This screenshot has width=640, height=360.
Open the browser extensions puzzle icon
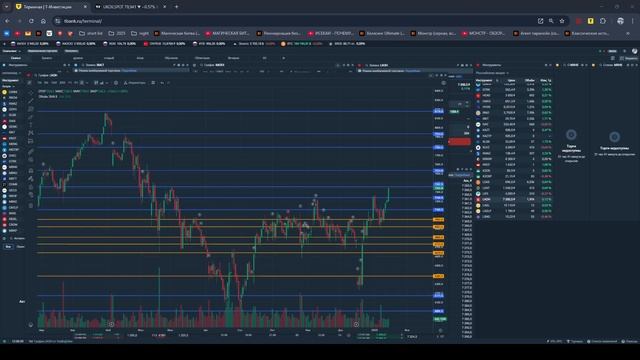[603, 21]
